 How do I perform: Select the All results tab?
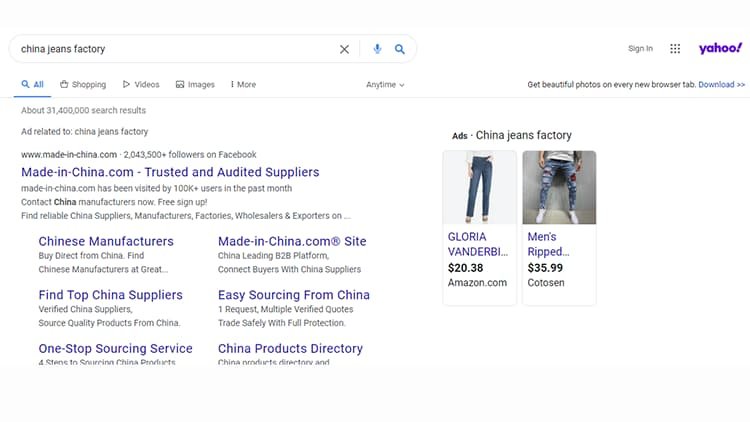coord(33,84)
